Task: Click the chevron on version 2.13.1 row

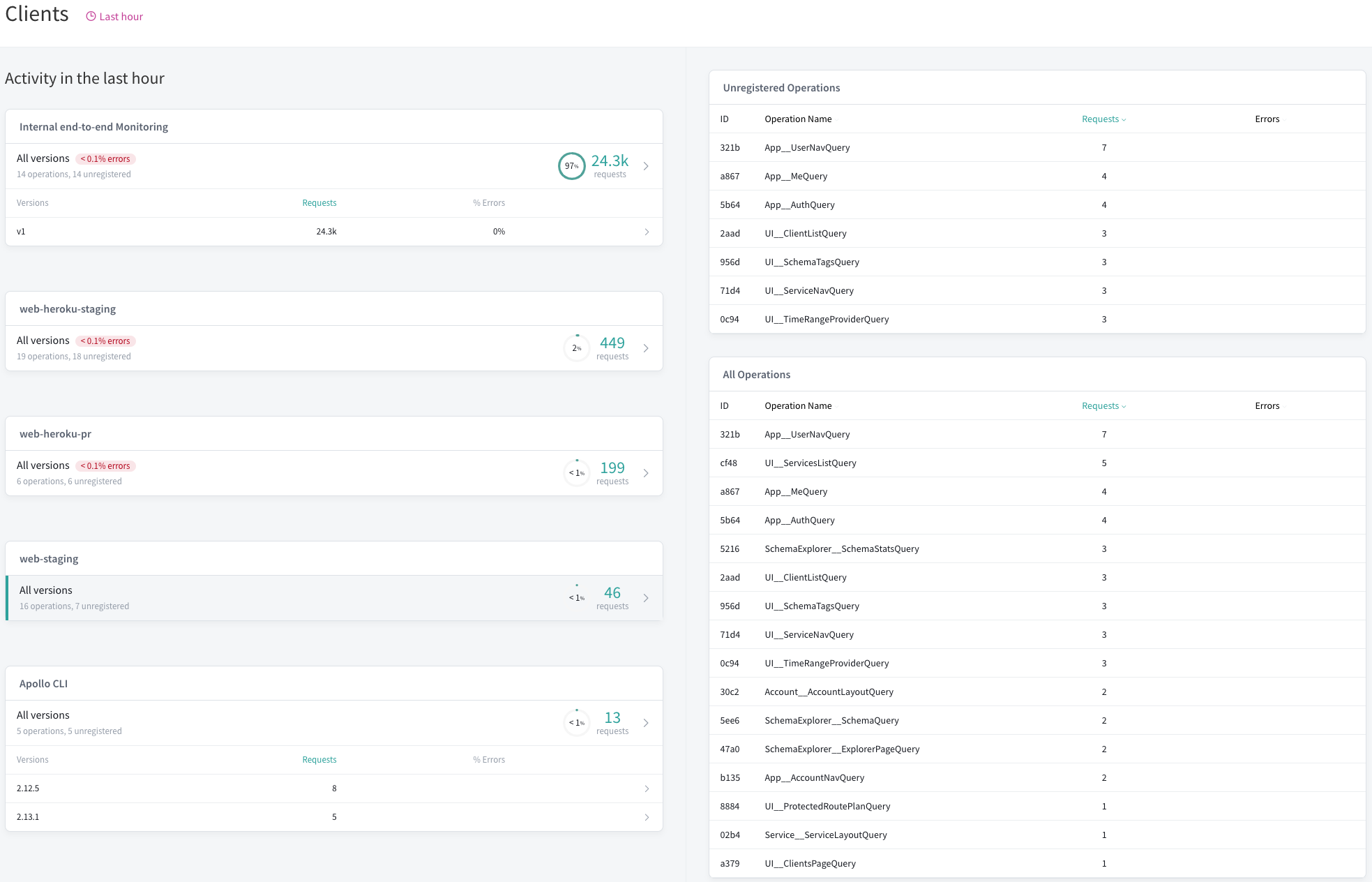Action: coord(647,817)
